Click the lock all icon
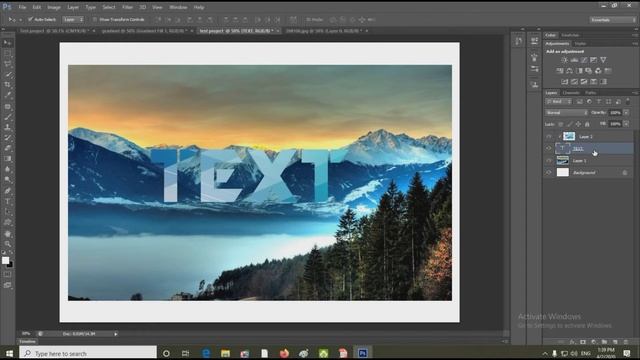 (587, 124)
